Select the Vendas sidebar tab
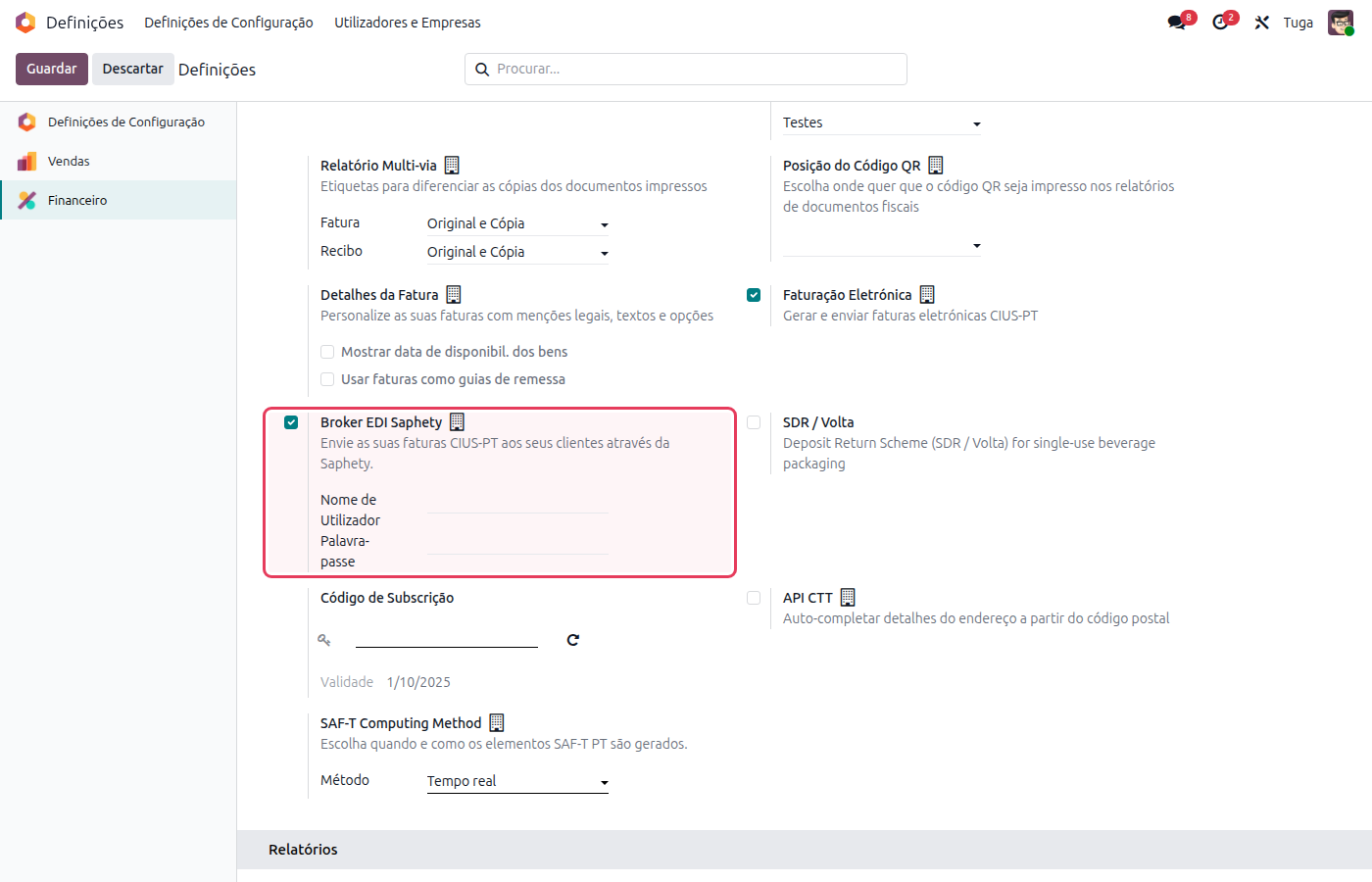 click(x=118, y=162)
